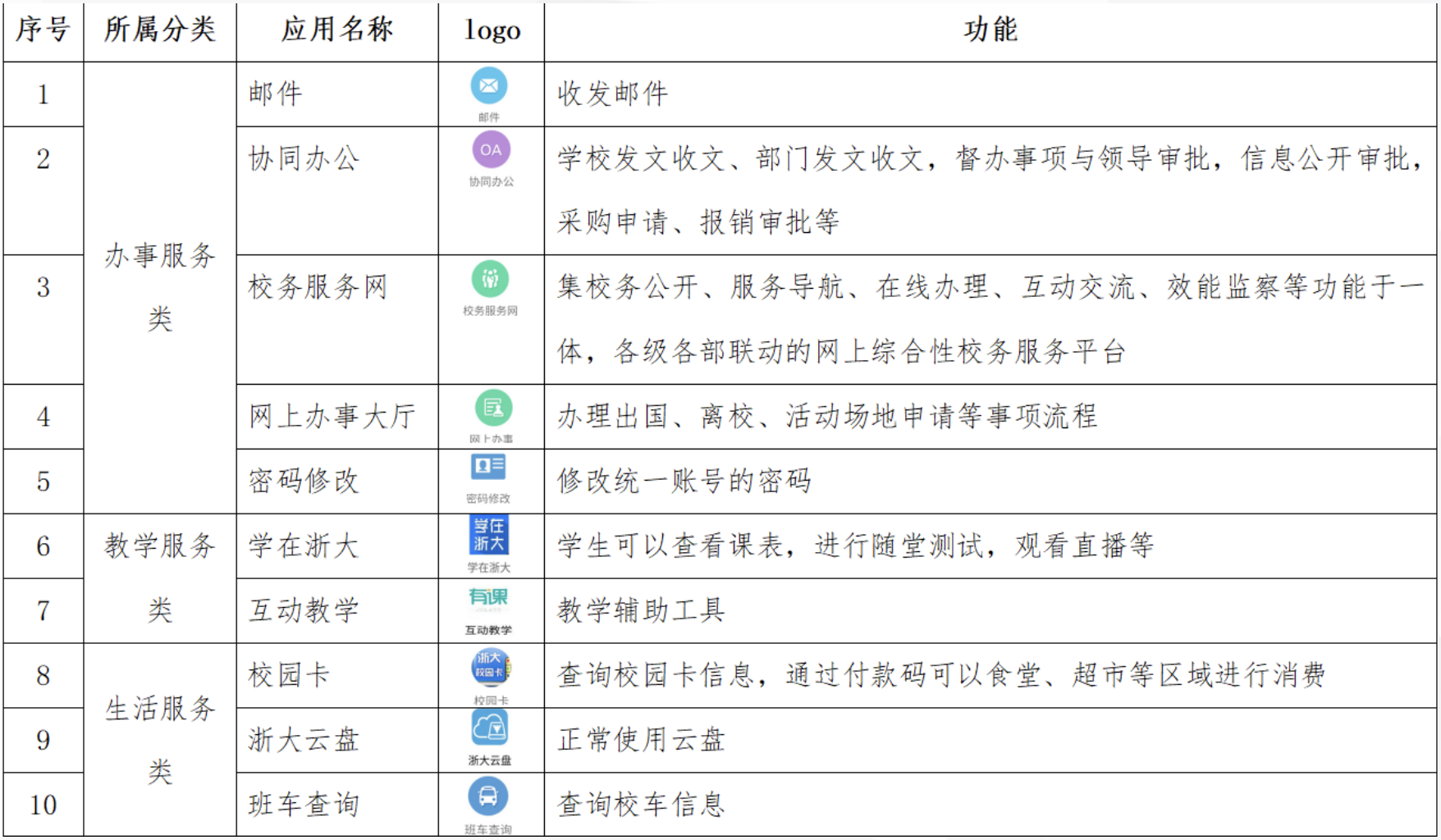Click the 有课 互动教学 logo
This screenshot has width=1441, height=840.
[488, 598]
